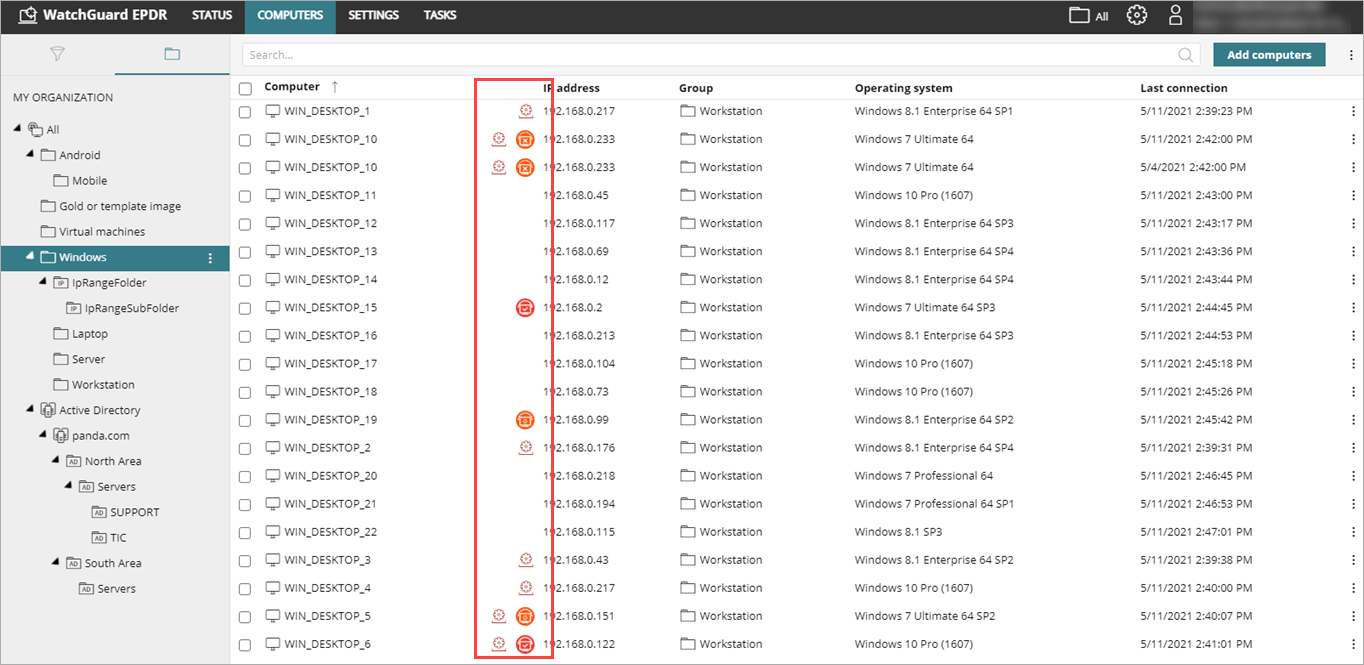Toggle the select-all checkbox in header
This screenshot has width=1364, height=665.
tap(245, 88)
